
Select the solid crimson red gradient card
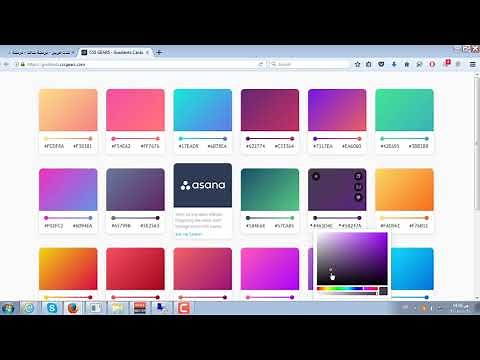pos(135,269)
